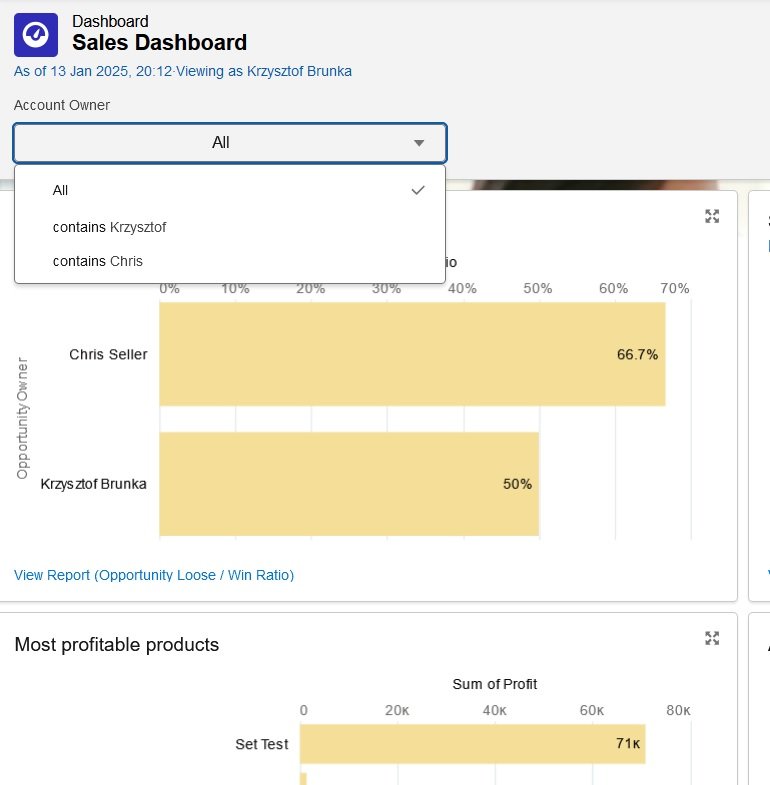Viewport: 770px width, 785px height.
Task: Expand the Most profitable products chart
Action: click(x=712, y=638)
